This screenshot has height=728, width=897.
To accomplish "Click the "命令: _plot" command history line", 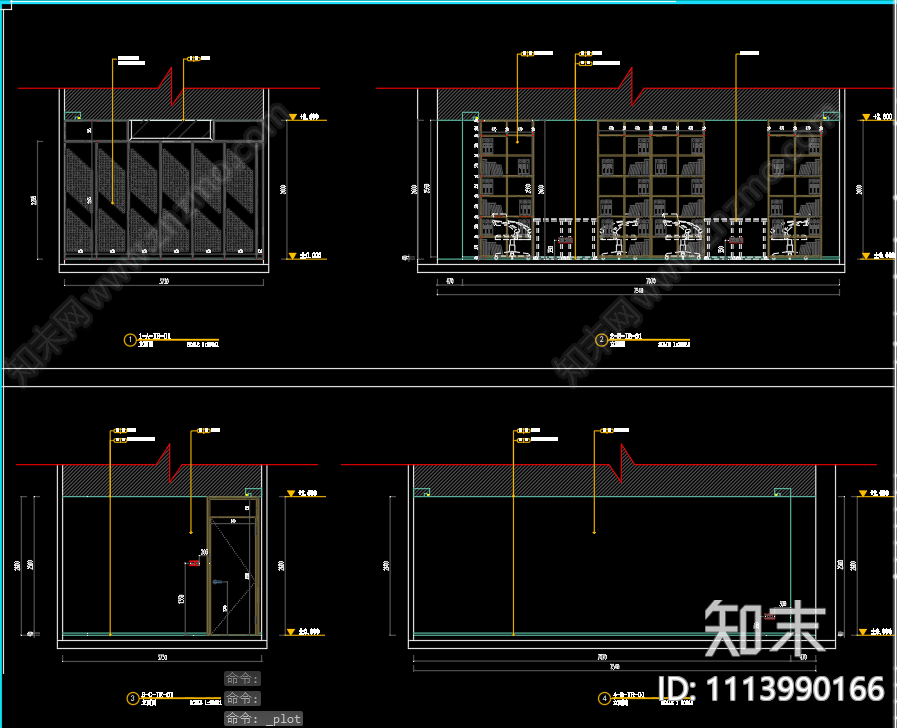I will pos(263,719).
